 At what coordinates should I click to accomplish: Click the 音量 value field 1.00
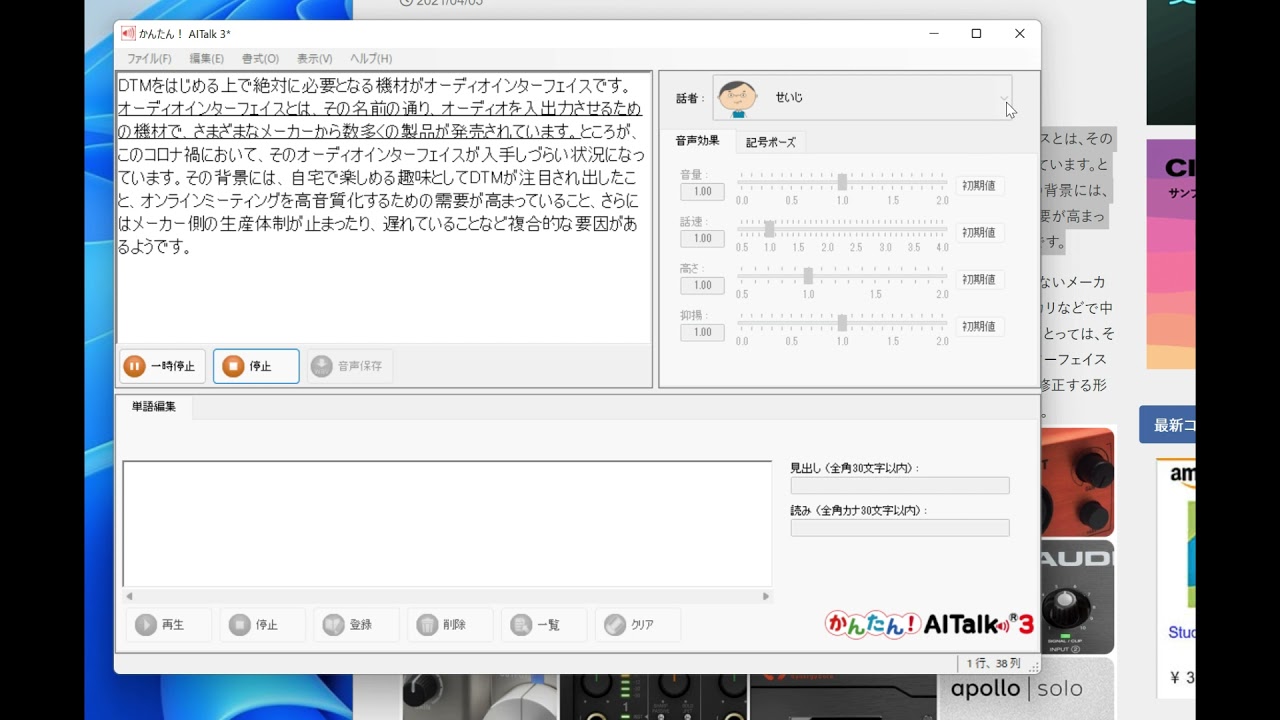coord(702,192)
